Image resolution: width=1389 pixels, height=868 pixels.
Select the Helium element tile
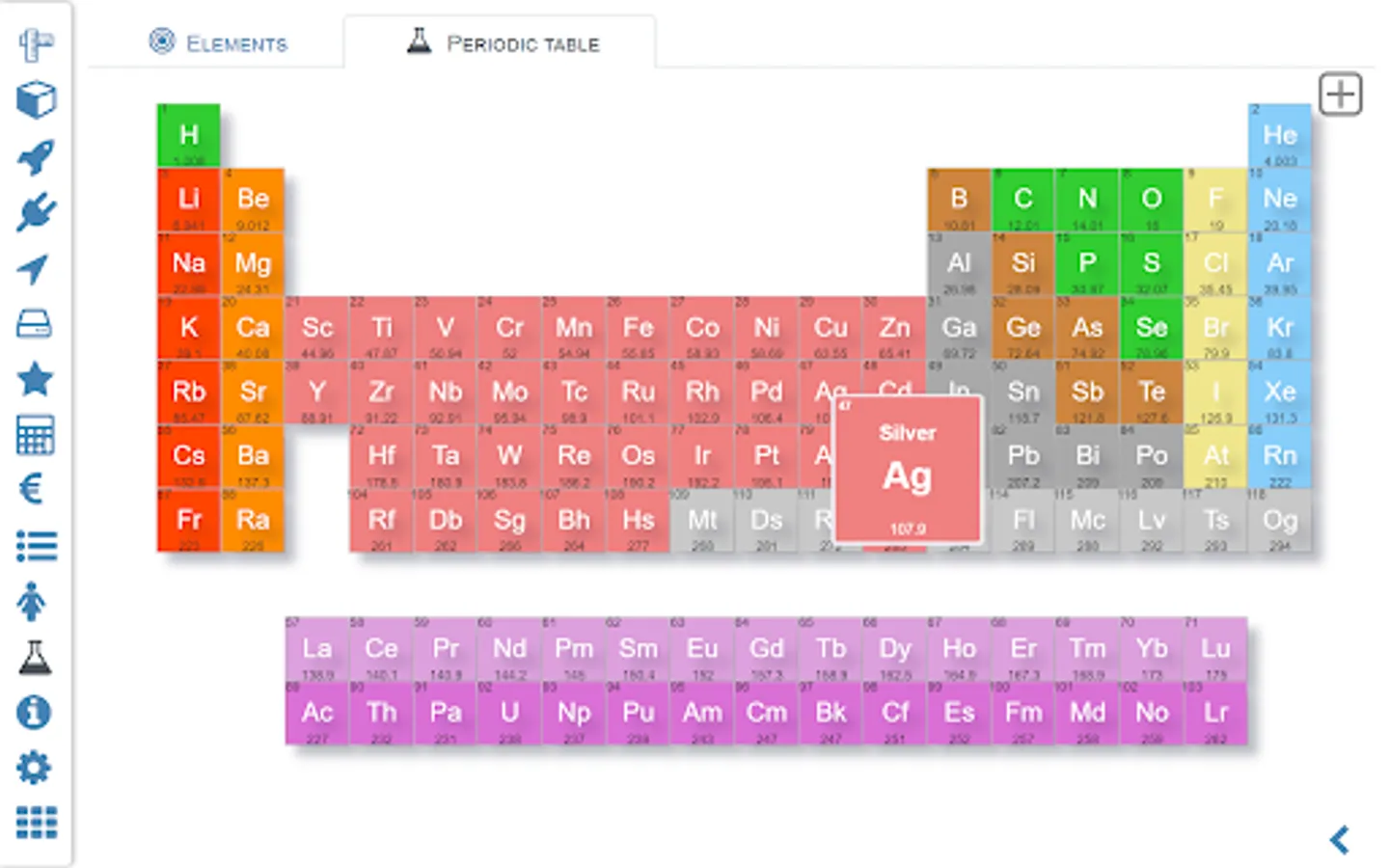click(x=1279, y=136)
